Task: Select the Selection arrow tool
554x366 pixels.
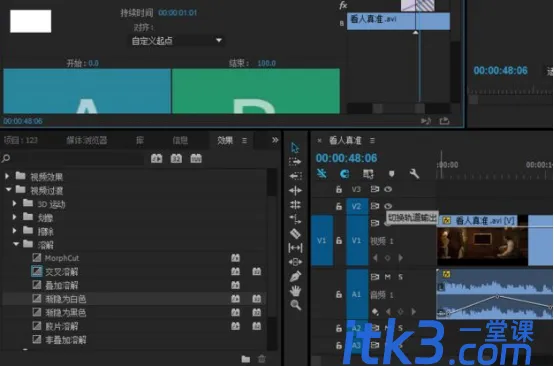Action: 295,147
